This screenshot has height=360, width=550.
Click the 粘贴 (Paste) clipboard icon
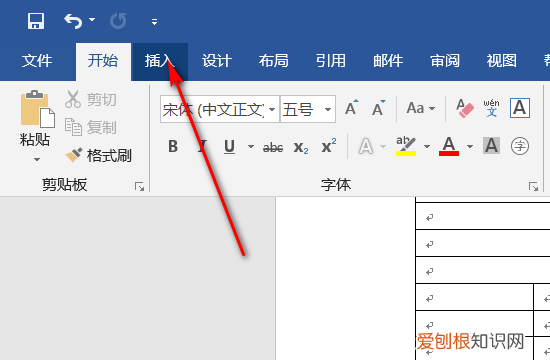(37, 109)
